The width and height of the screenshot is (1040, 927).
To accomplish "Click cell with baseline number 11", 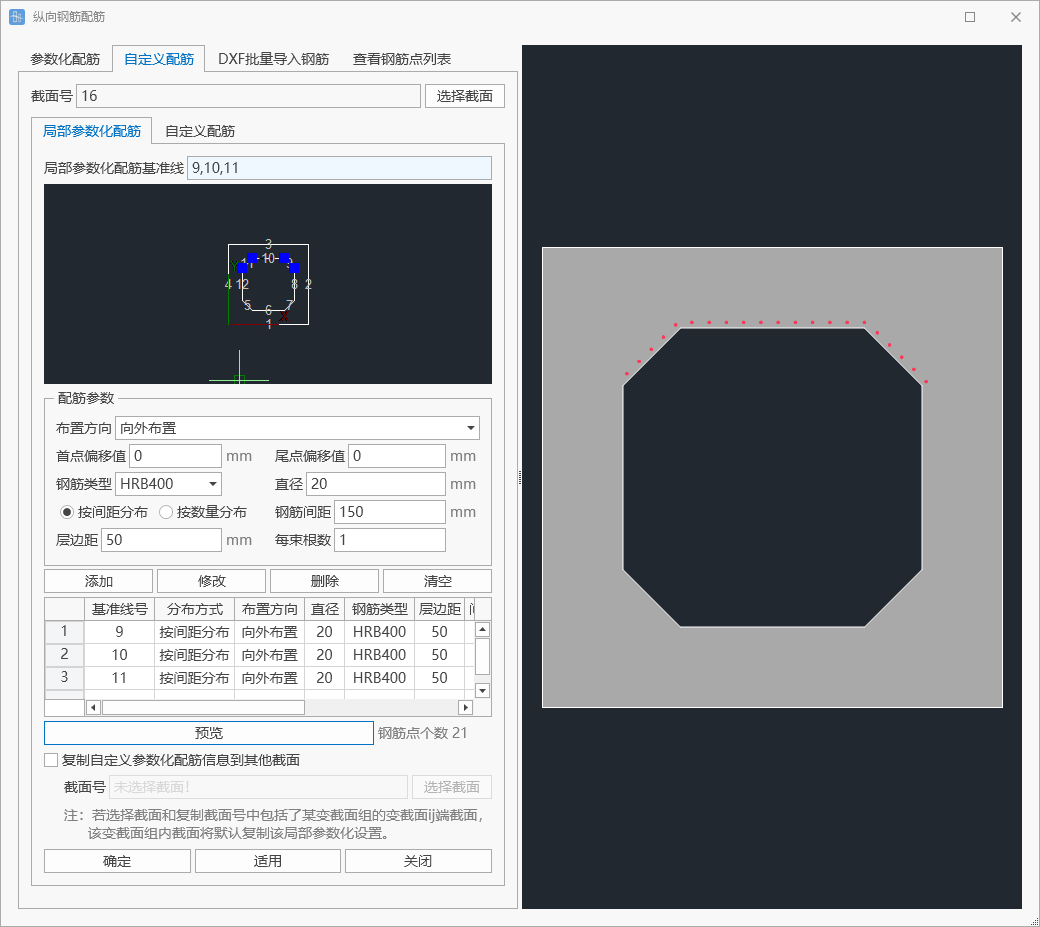I will pos(119,678).
